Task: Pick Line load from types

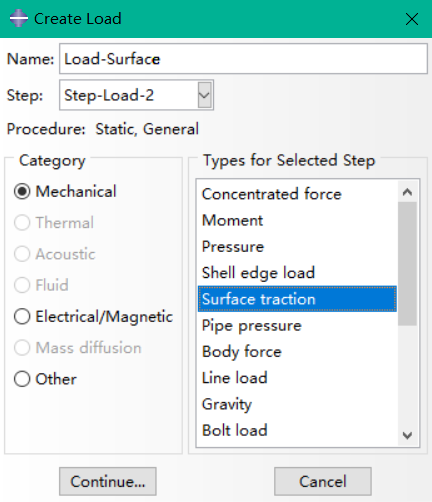Action: (x=297, y=378)
